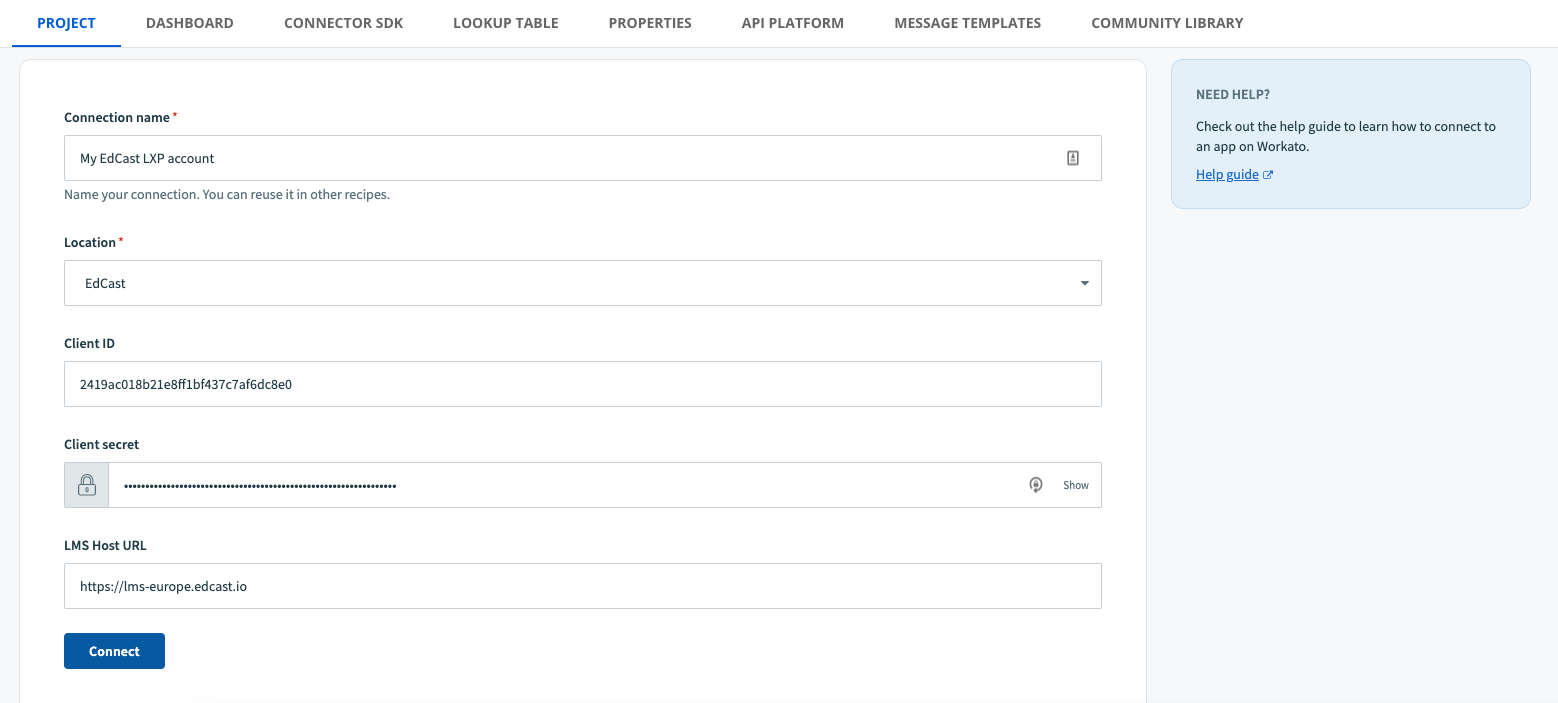Select the Properties tab
This screenshot has width=1558, height=703.
tap(650, 23)
